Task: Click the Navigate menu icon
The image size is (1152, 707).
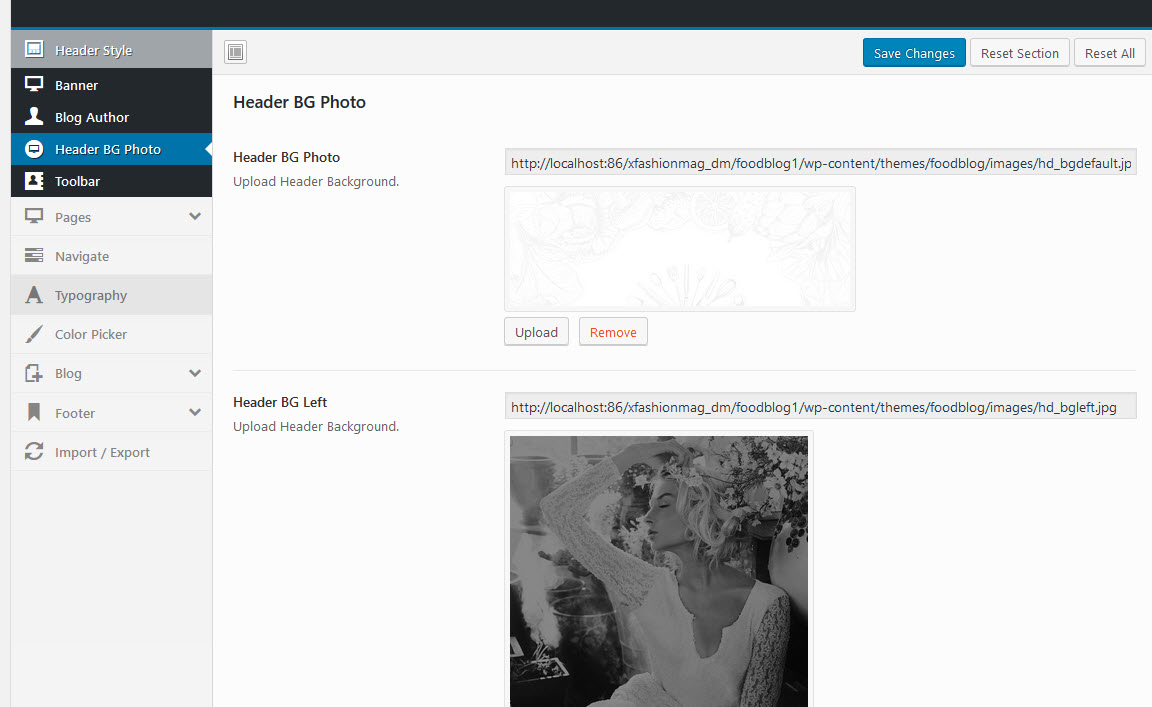Action: tap(34, 255)
